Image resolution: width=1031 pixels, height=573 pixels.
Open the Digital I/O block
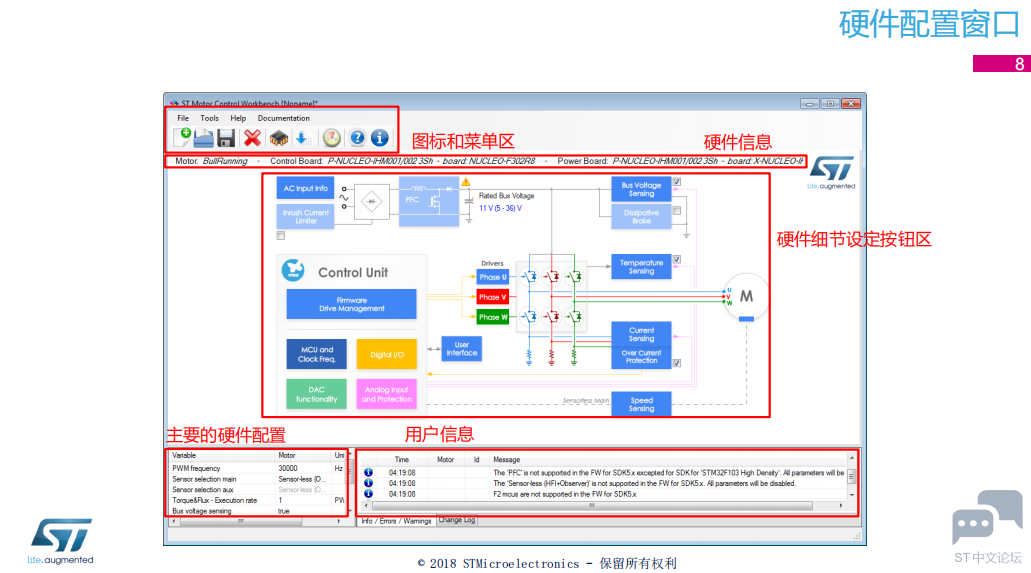click(387, 354)
